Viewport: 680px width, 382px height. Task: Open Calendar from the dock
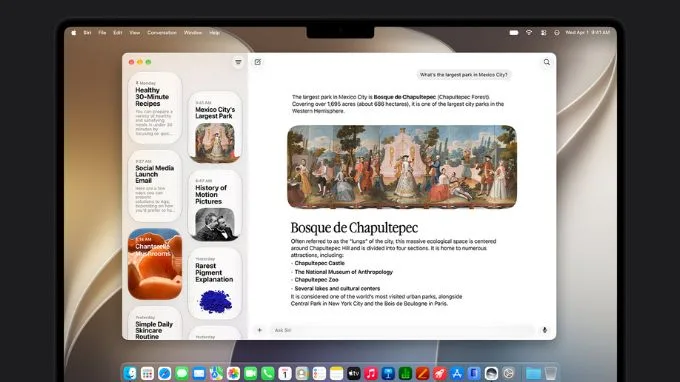coord(285,373)
